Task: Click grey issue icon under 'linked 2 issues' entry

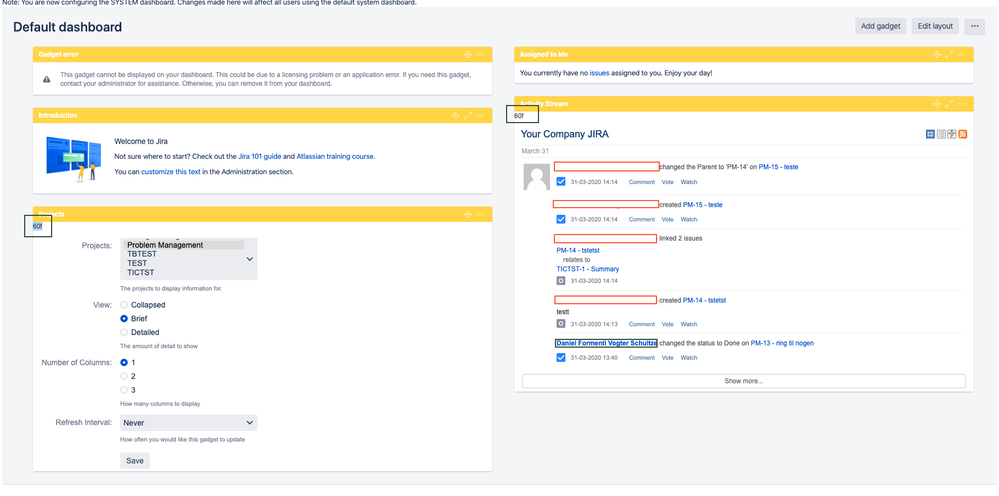Action: [x=561, y=280]
